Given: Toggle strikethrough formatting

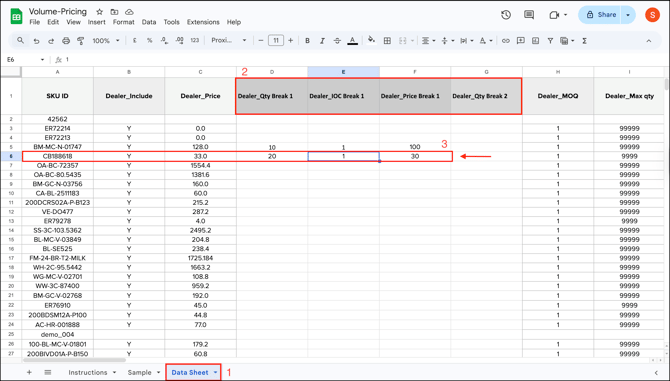Looking at the screenshot, I should [337, 41].
